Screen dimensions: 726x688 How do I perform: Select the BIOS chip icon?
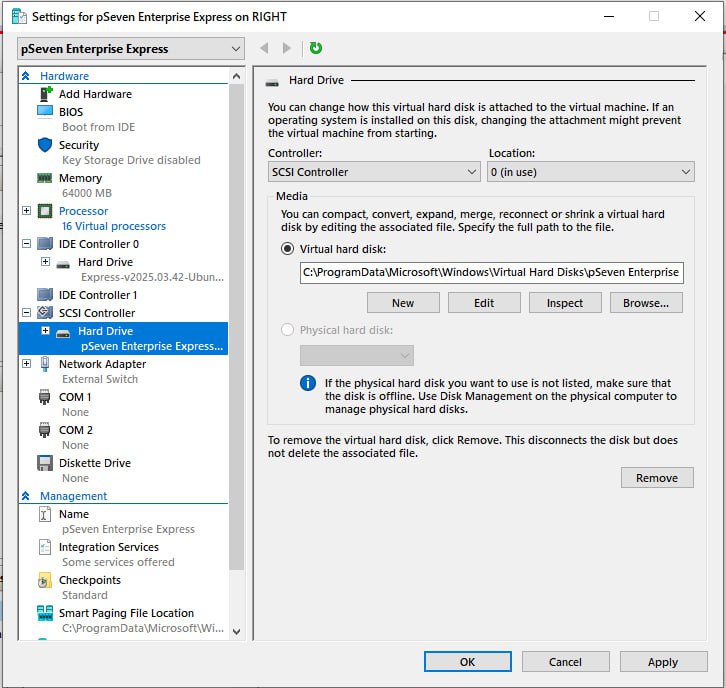pos(45,112)
